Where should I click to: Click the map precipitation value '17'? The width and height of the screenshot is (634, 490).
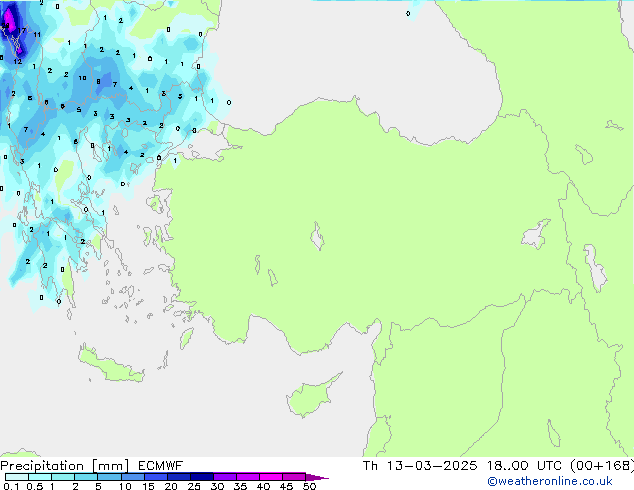point(21,30)
